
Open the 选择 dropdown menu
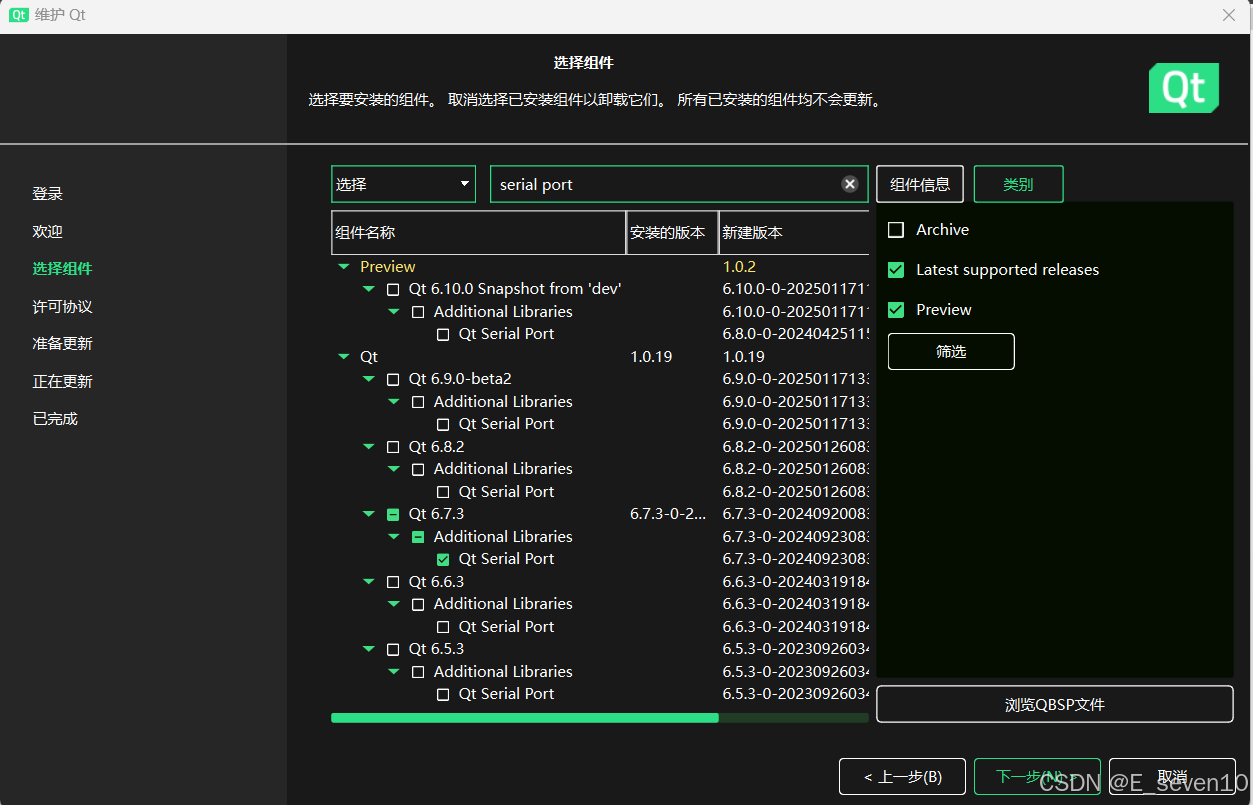coord(403,184)
